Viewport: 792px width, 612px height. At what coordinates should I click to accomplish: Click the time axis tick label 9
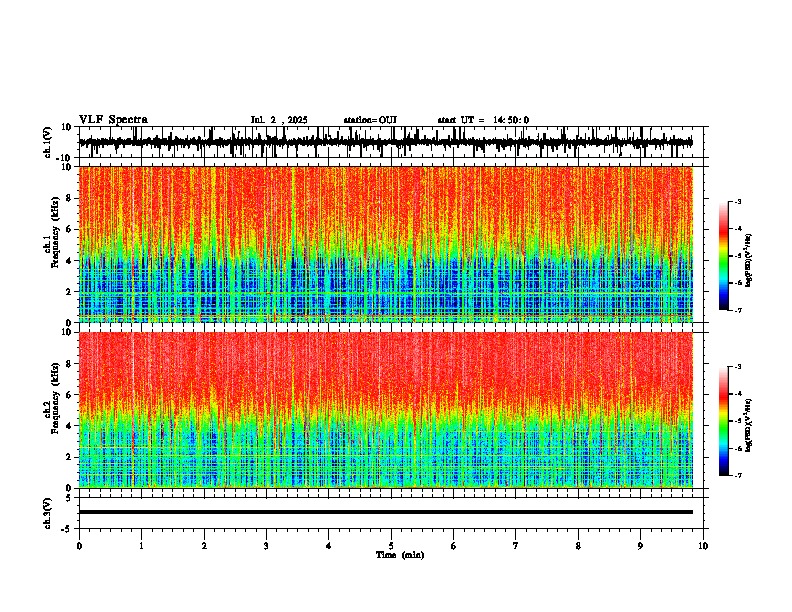click(640, 546)
